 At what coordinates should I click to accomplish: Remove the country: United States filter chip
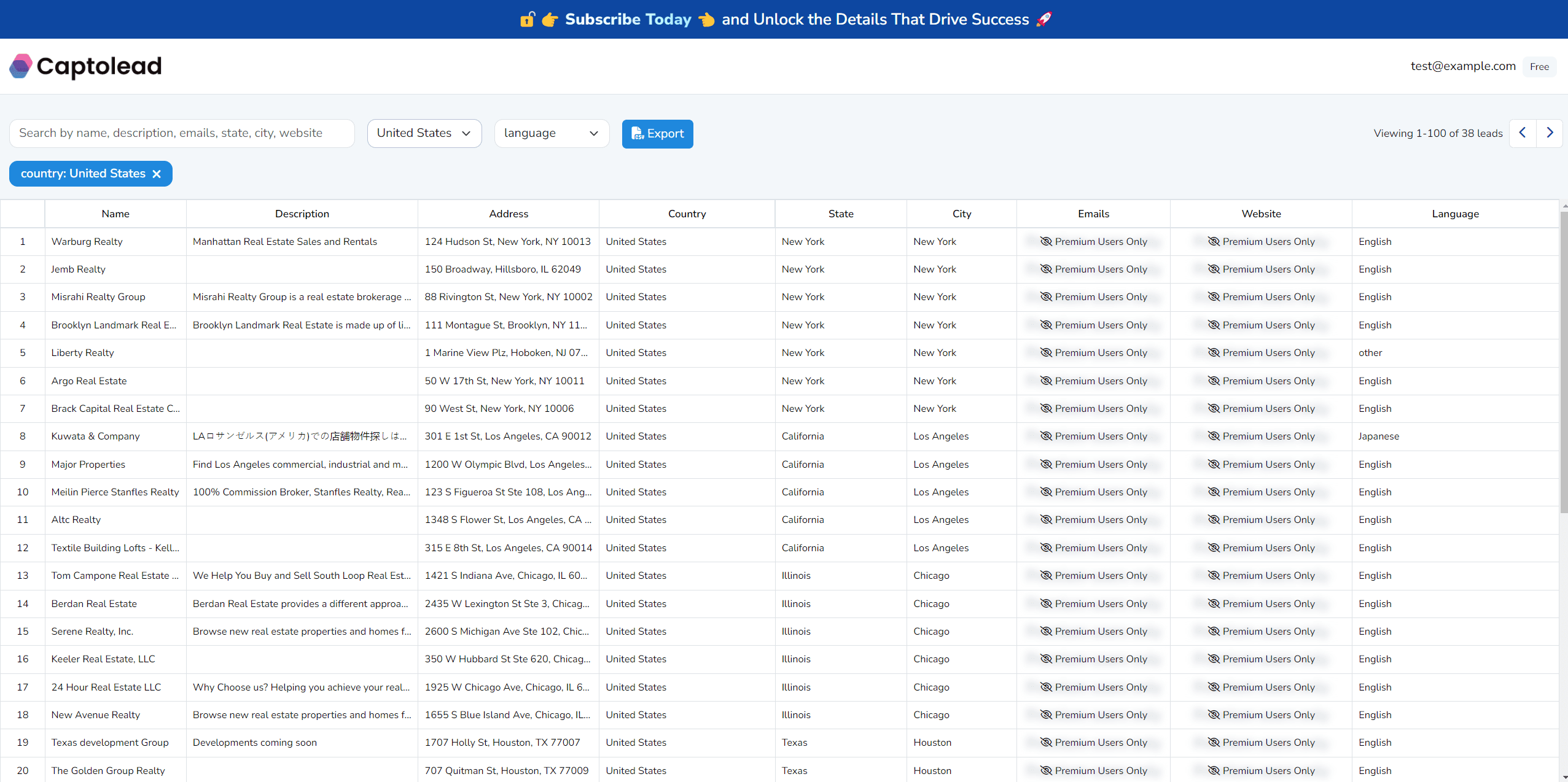(157, 174)
